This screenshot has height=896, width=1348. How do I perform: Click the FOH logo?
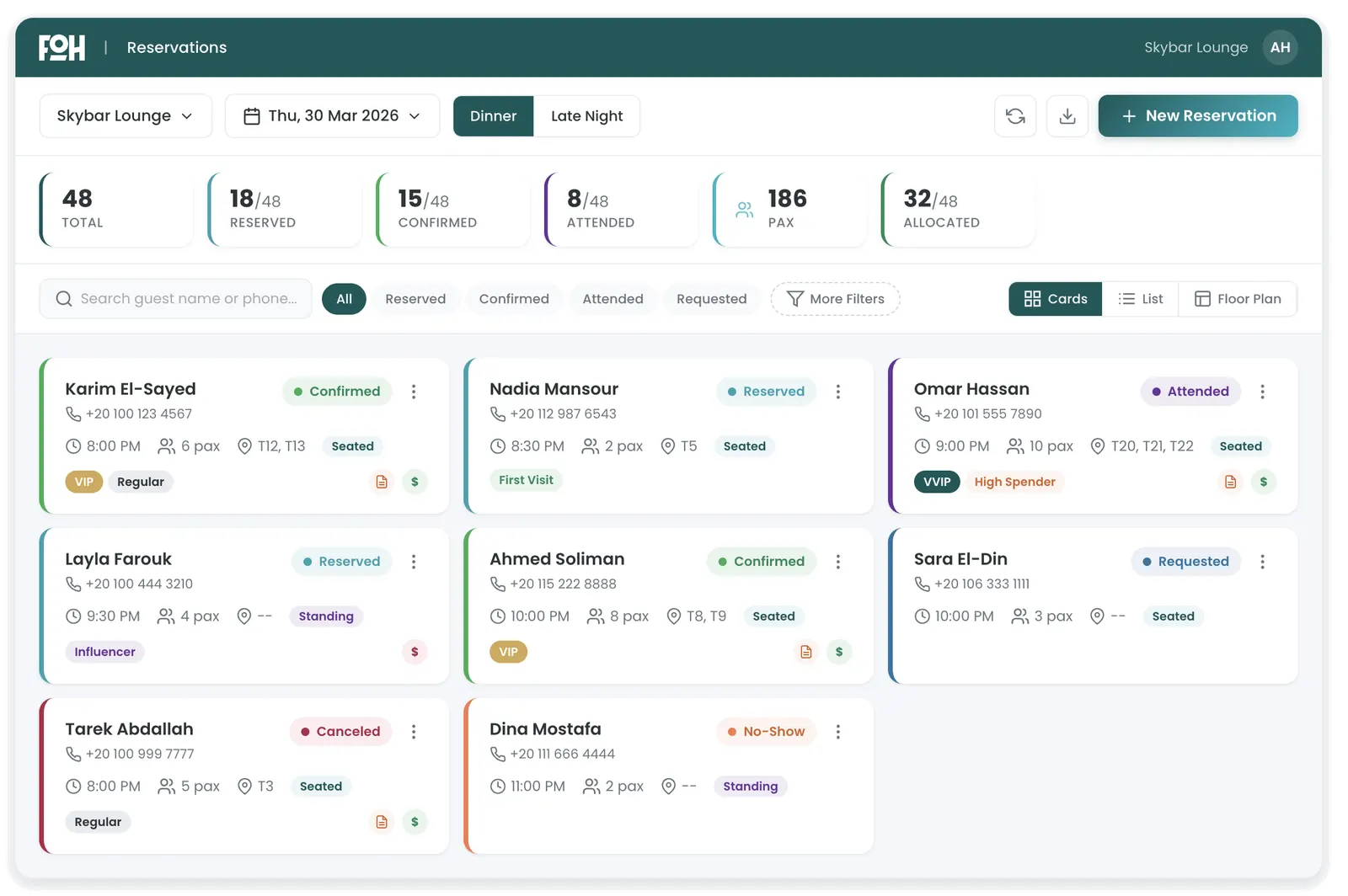click(x=62, y=47)
